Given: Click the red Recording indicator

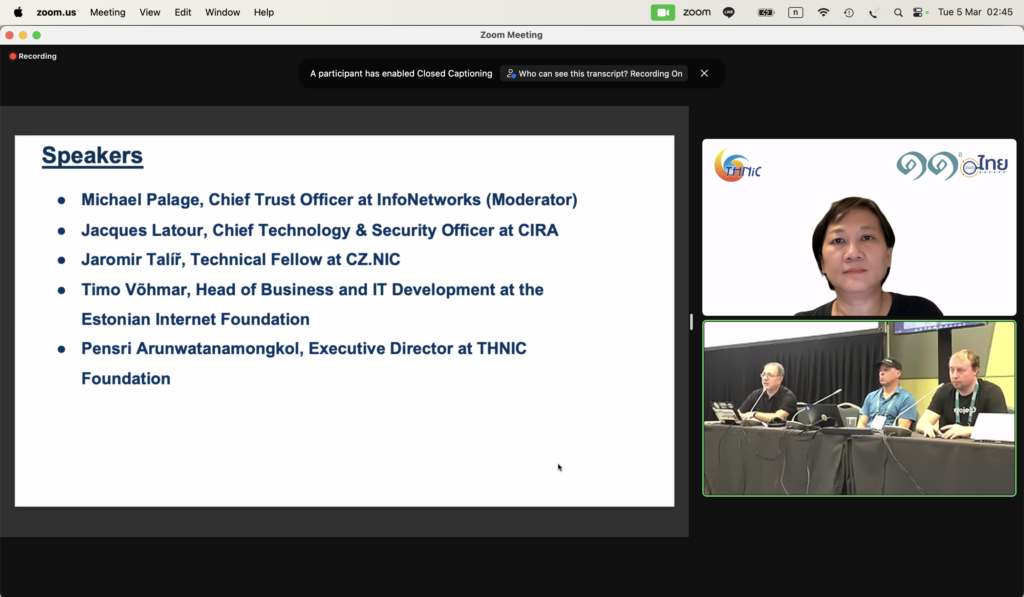Looking at the screenshot, I should coord(33,56).
